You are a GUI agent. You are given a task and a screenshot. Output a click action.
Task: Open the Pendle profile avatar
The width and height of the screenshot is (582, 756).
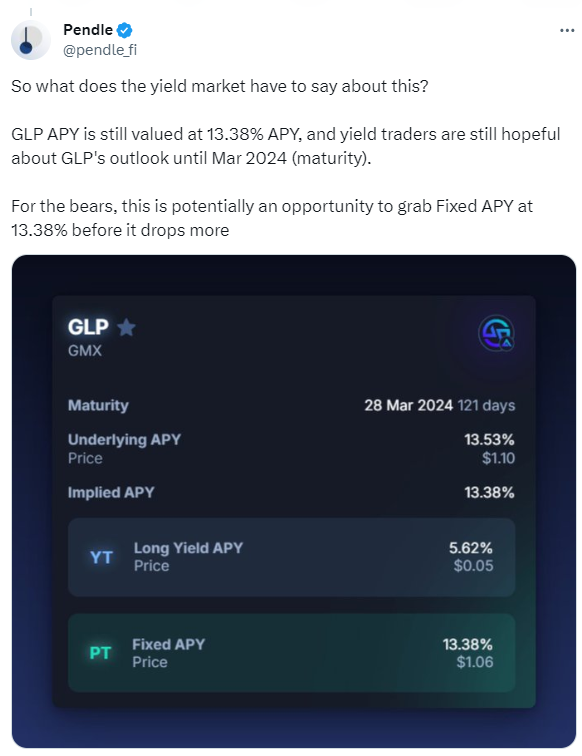(30, 40)
